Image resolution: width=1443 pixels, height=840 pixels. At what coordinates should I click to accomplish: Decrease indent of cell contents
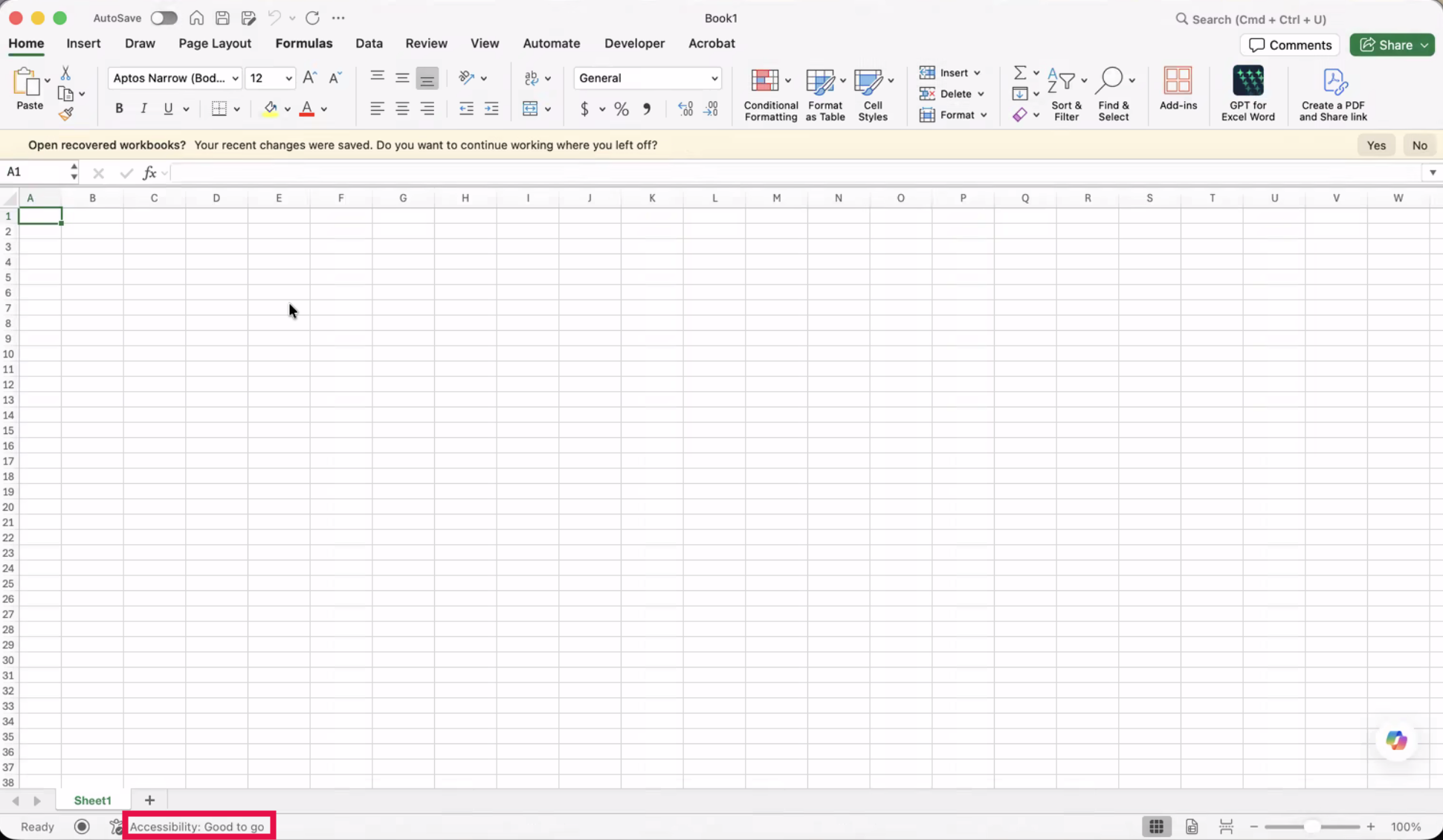pos(466,109)
